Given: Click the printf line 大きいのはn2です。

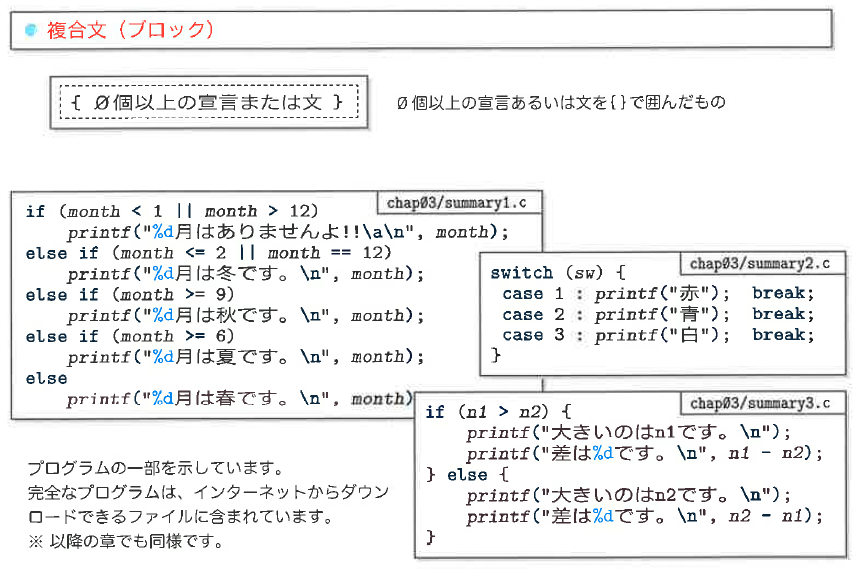Looking at the screenshot, I should pos(629,495).
